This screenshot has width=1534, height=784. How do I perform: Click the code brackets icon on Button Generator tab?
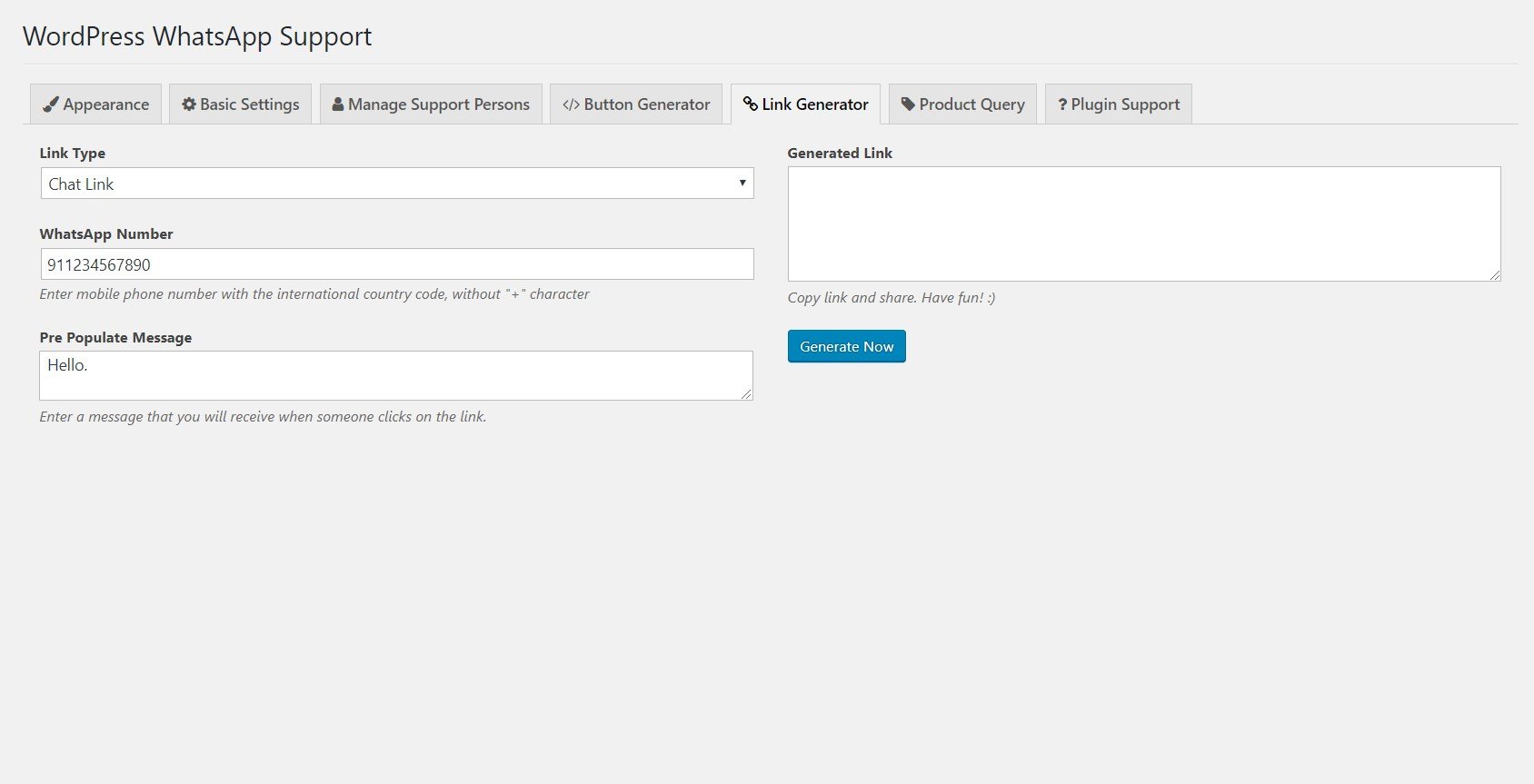tap(571, 104)
